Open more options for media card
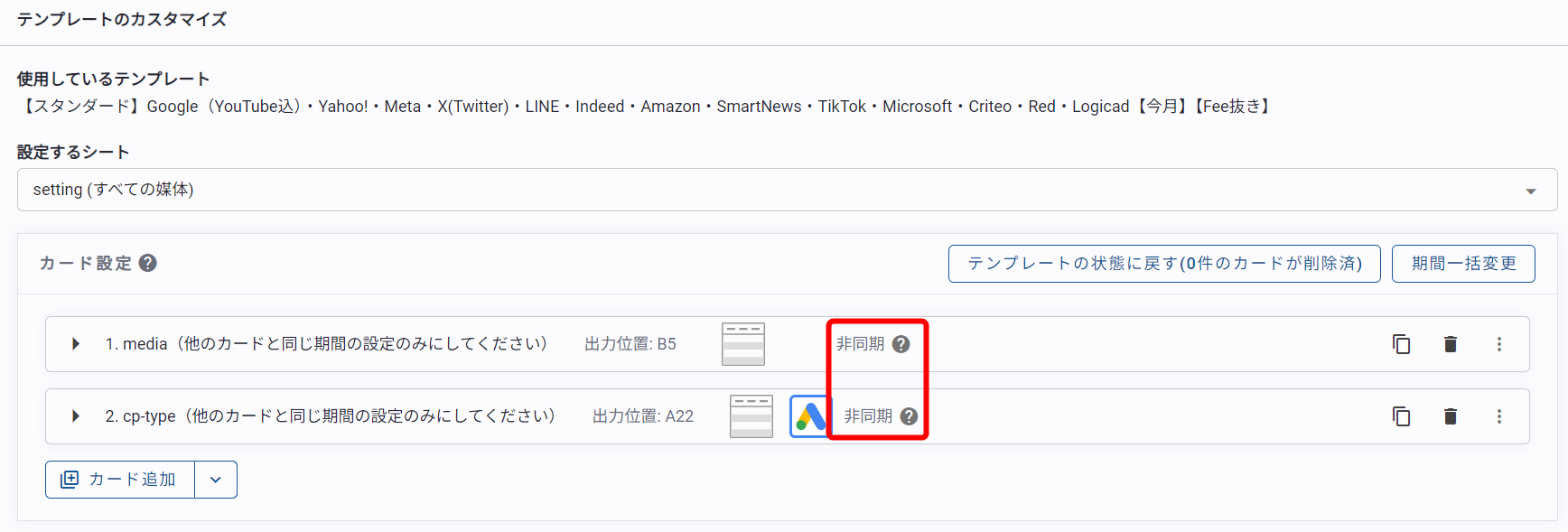The width and height of the screenshot is (1568, 532). (x=1499, y=344)
